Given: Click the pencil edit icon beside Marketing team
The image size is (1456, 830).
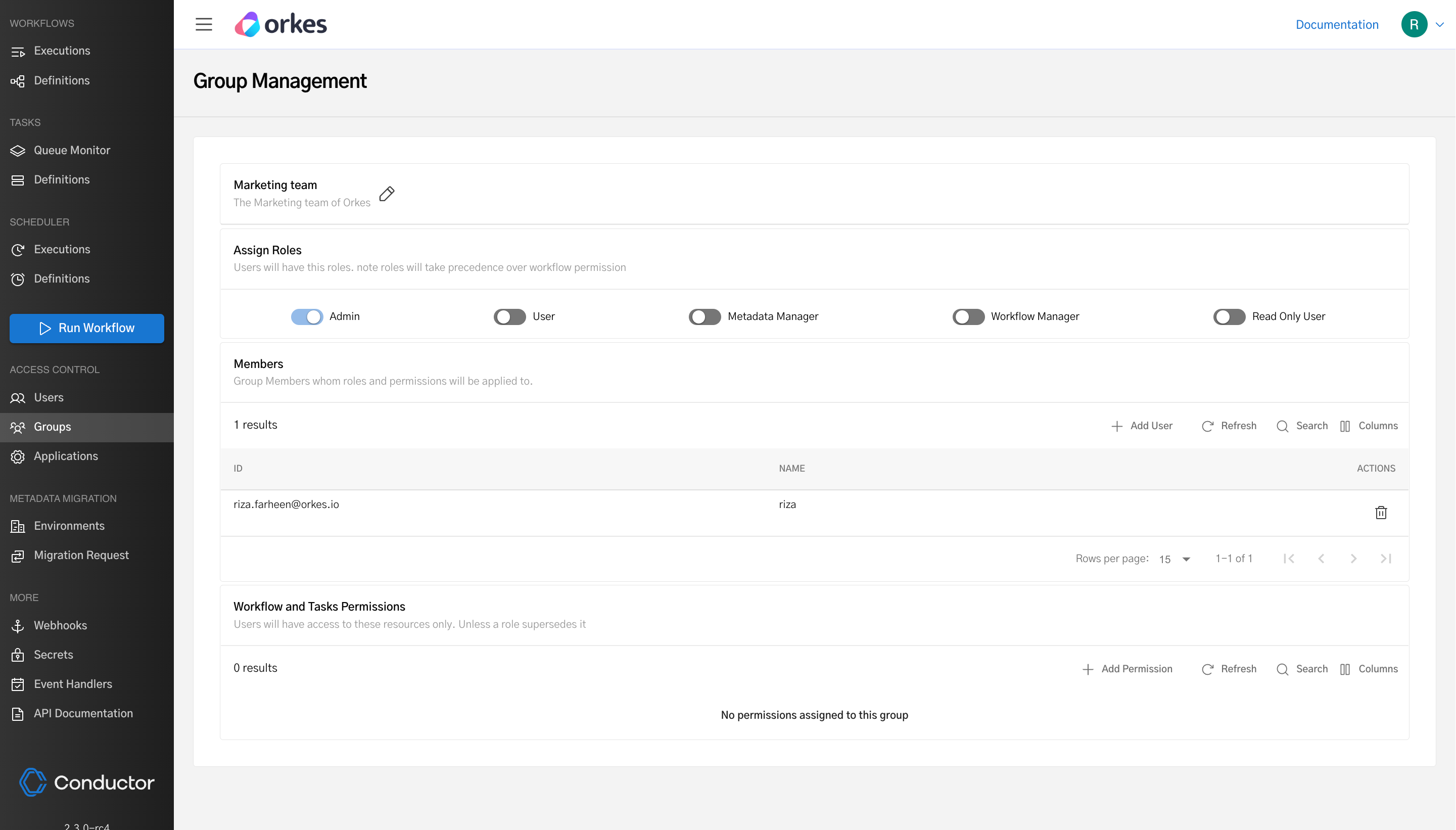Looking at the screenshot, I should coord(387,194).
